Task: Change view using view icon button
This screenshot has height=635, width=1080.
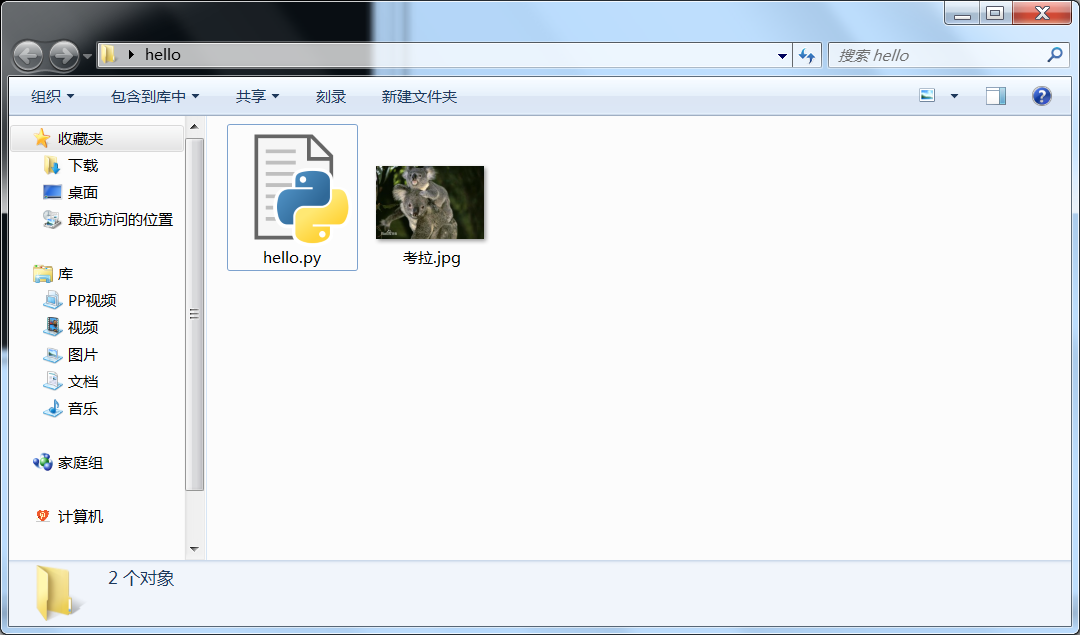Action: [x=927, y=96]
